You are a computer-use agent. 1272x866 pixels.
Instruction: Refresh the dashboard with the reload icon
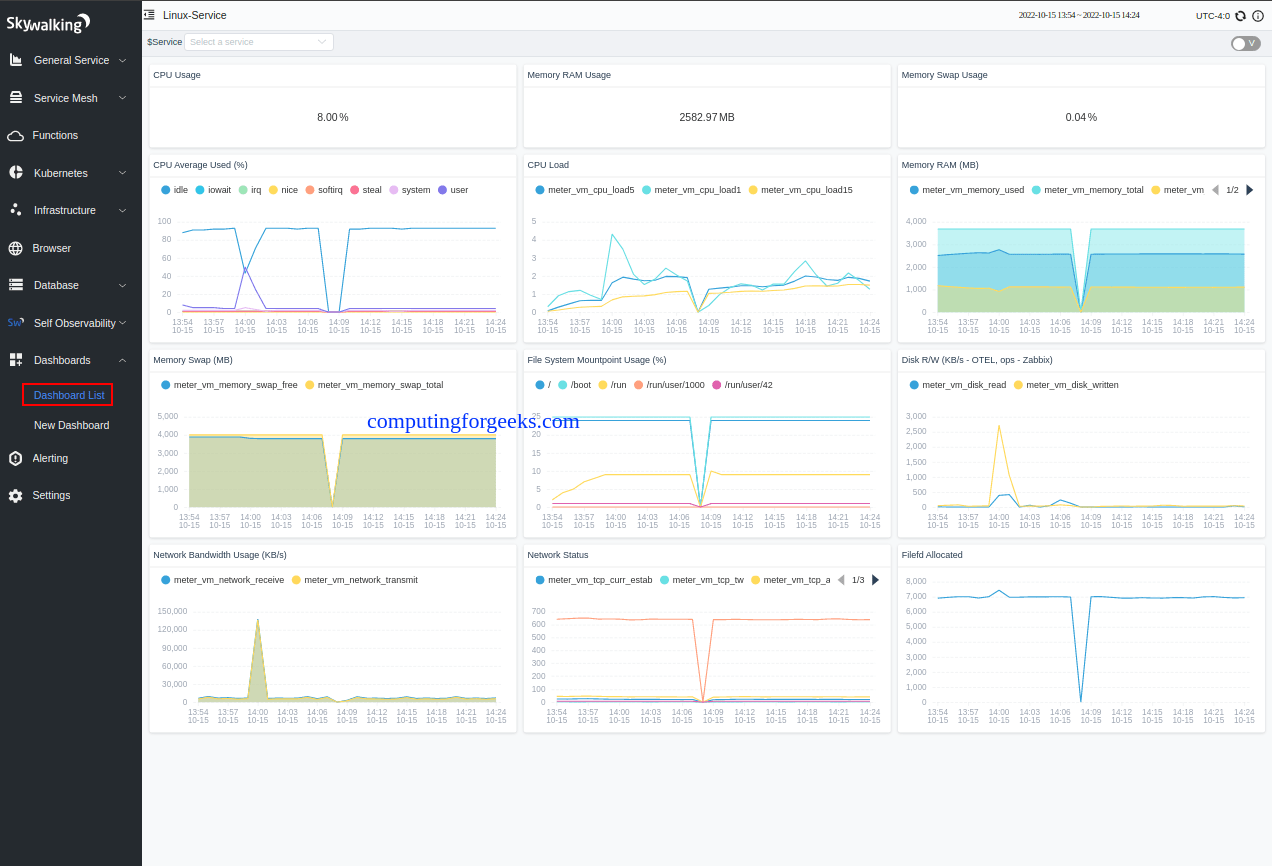(x=1240, y=15)
